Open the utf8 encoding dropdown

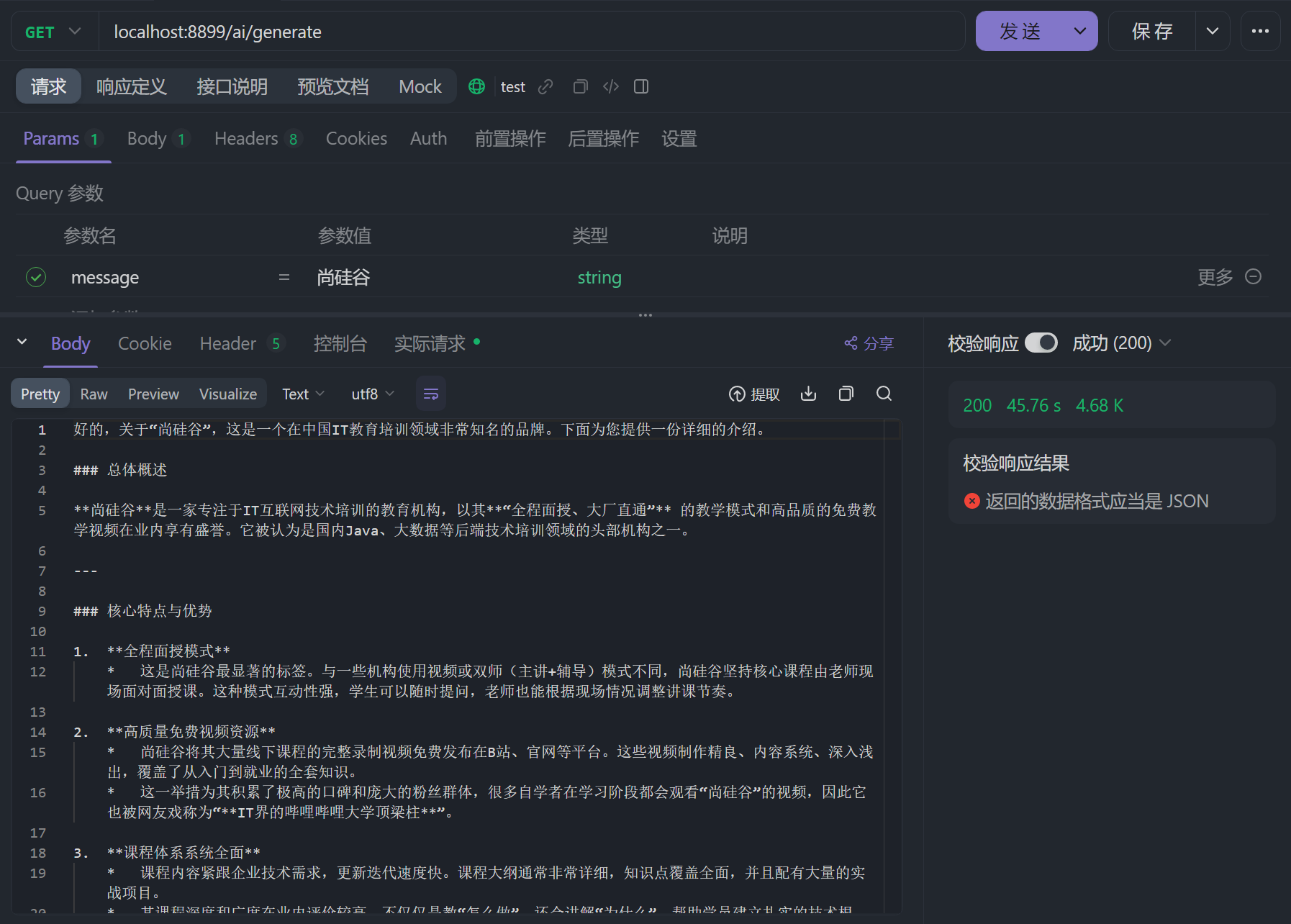pos(371,394)
